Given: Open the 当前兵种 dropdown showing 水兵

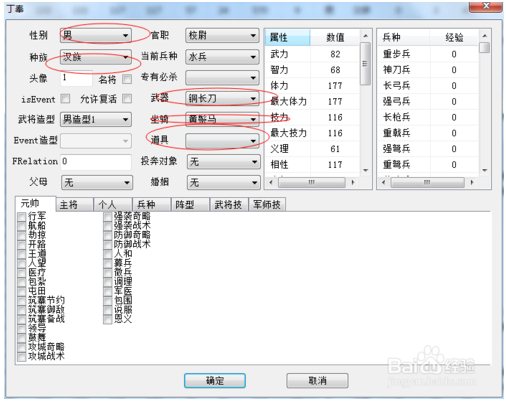Looking at the screenshot, I should (222, 57).
